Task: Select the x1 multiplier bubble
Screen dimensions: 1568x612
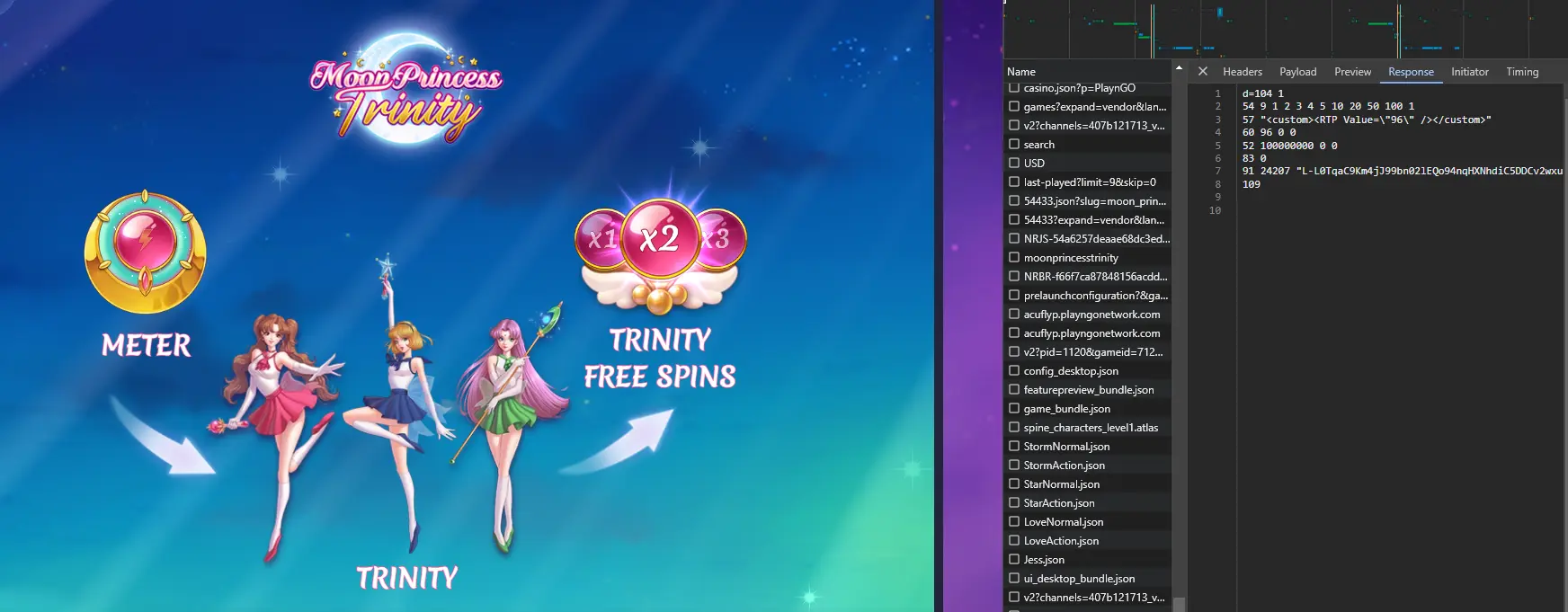Action: tap(601, 239)
